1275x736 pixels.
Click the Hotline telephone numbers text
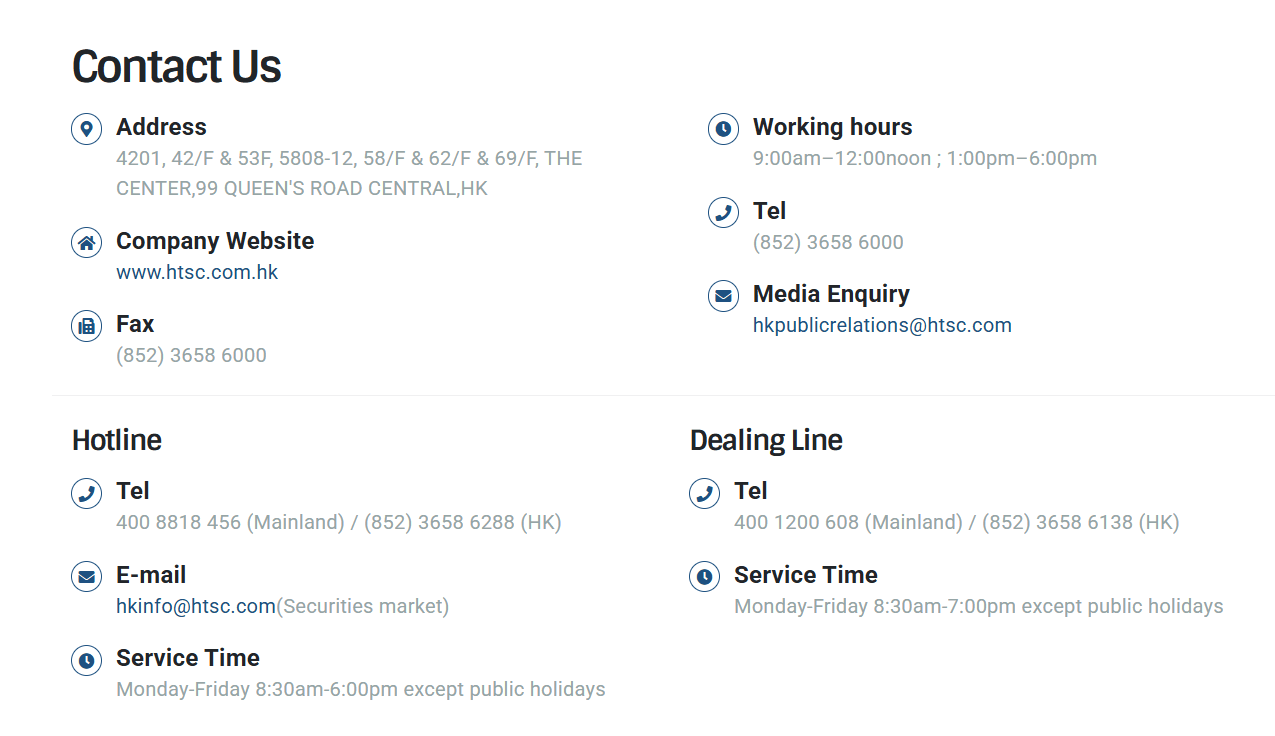(339, 522)
